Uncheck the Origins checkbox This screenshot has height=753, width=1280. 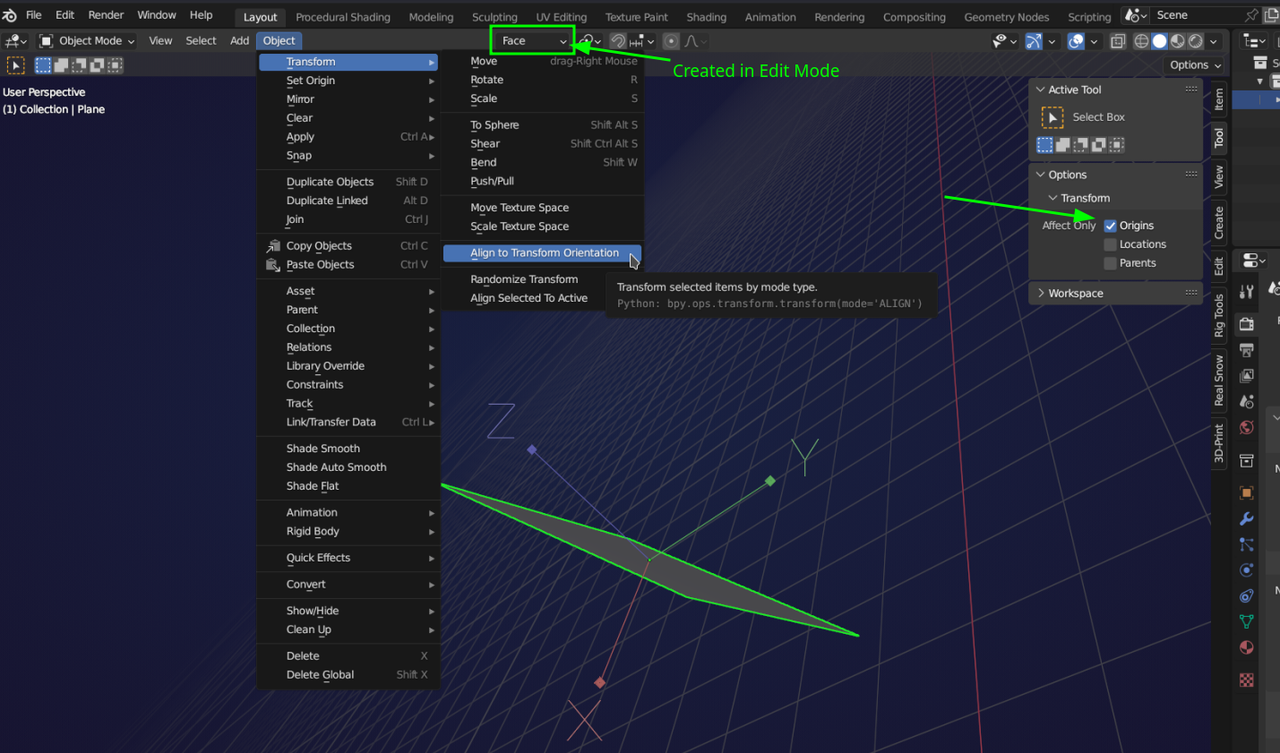click(1110, 226)
